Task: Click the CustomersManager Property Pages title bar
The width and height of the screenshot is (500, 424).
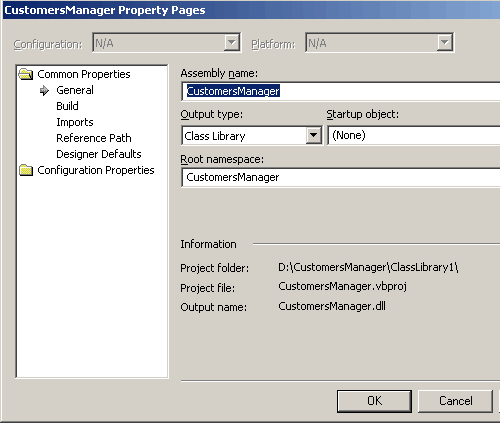Action: pyautogui.click(x=251, y=10)
